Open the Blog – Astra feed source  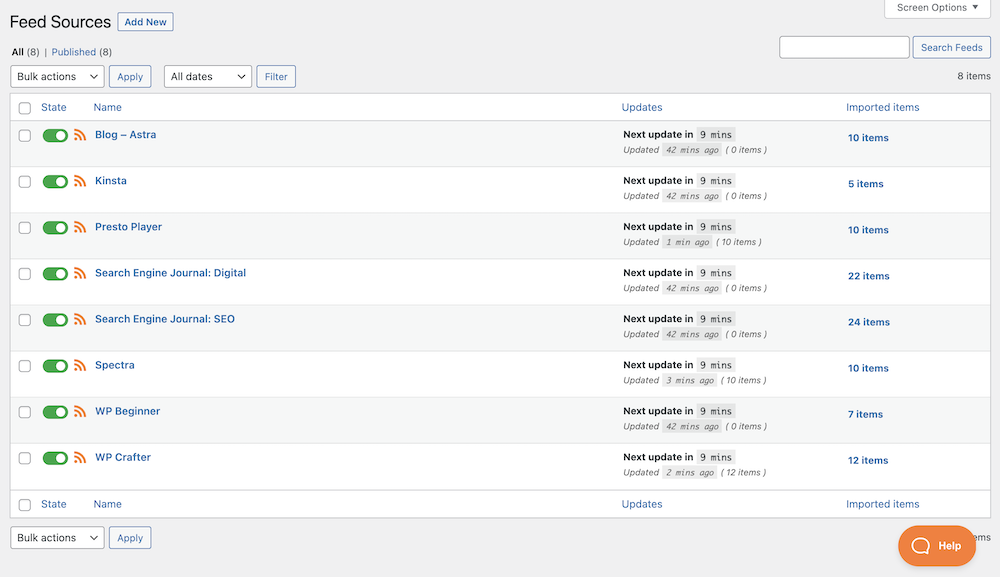coord(126,135)
